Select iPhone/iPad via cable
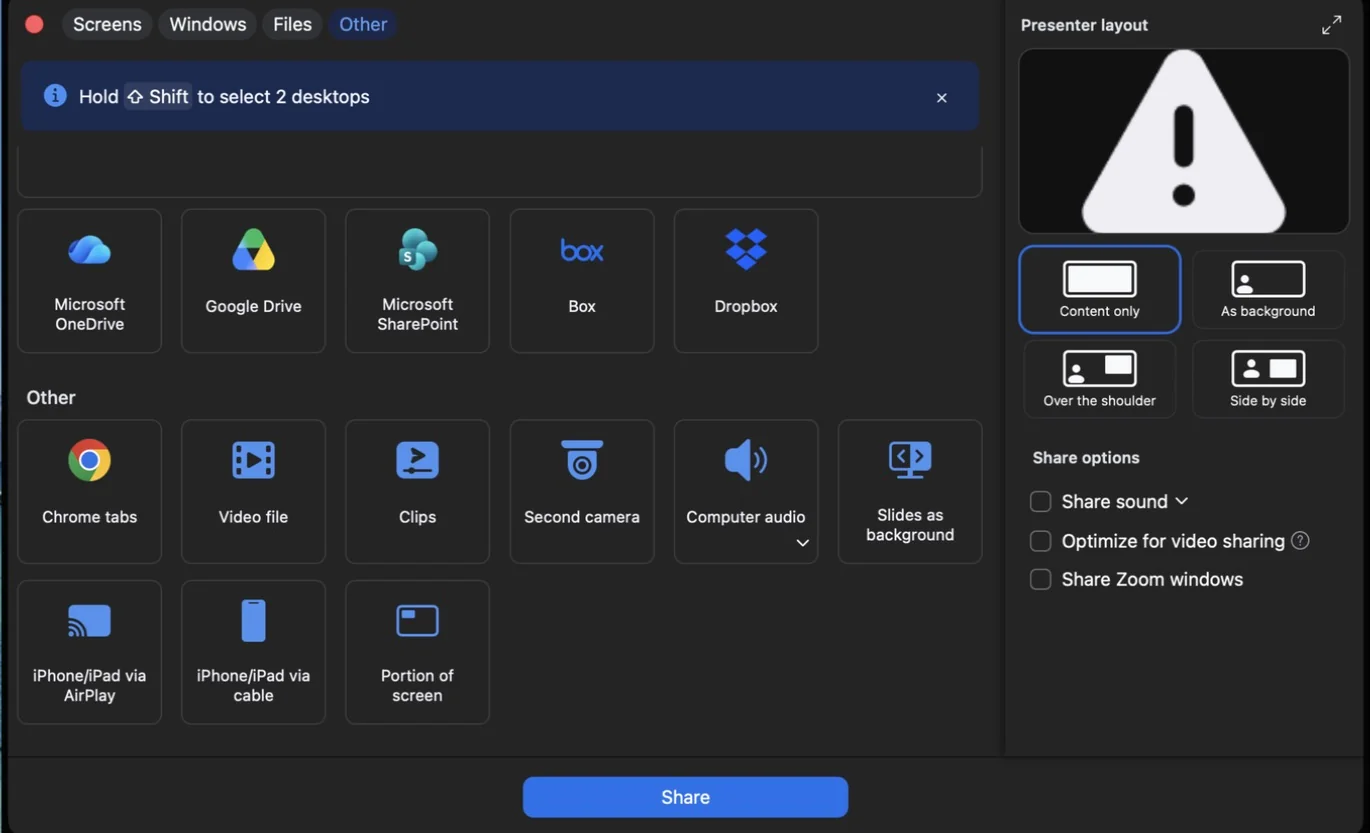 click(253, 652)
